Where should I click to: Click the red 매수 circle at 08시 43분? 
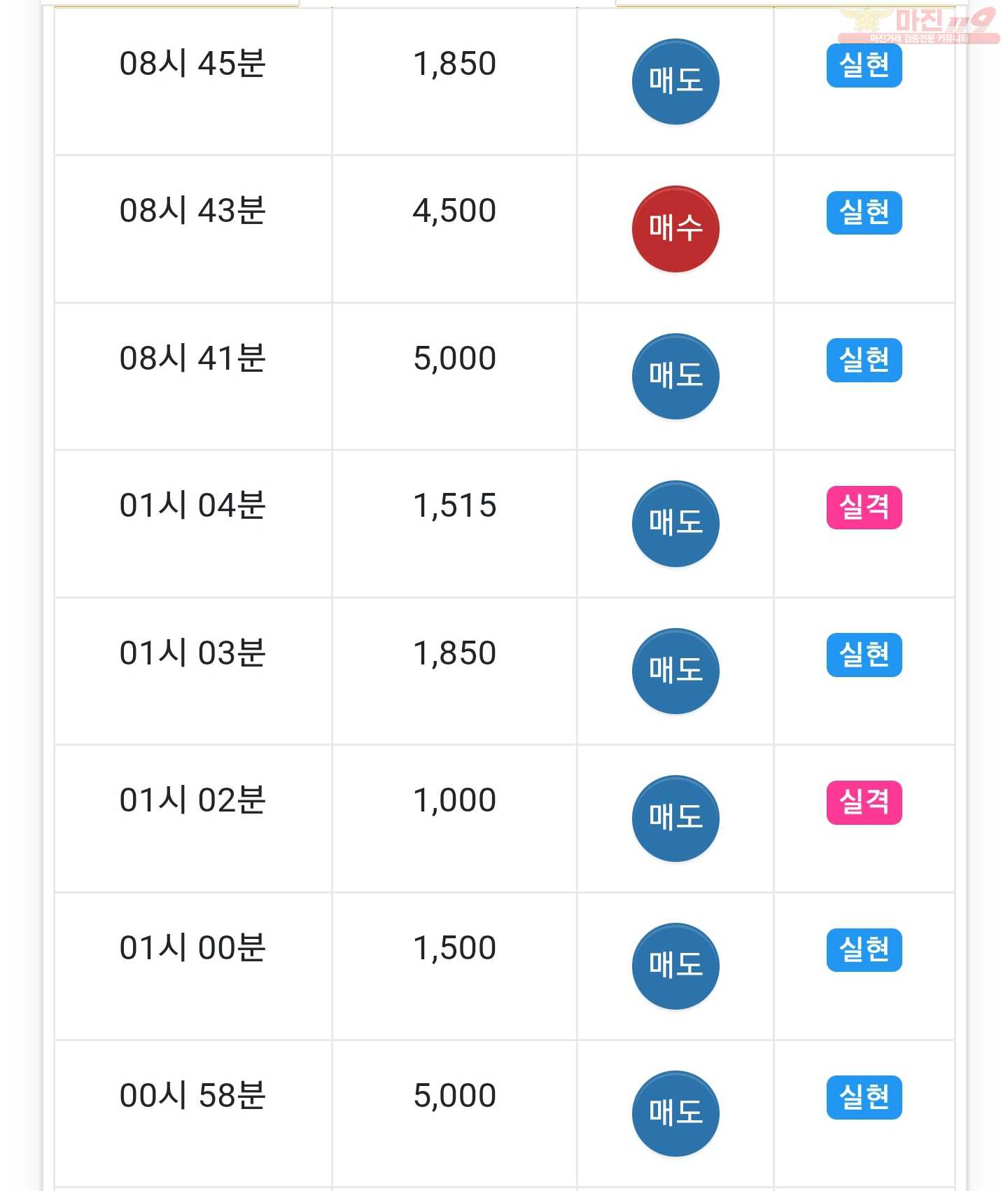pyautogui.click(x=675, y=229)
